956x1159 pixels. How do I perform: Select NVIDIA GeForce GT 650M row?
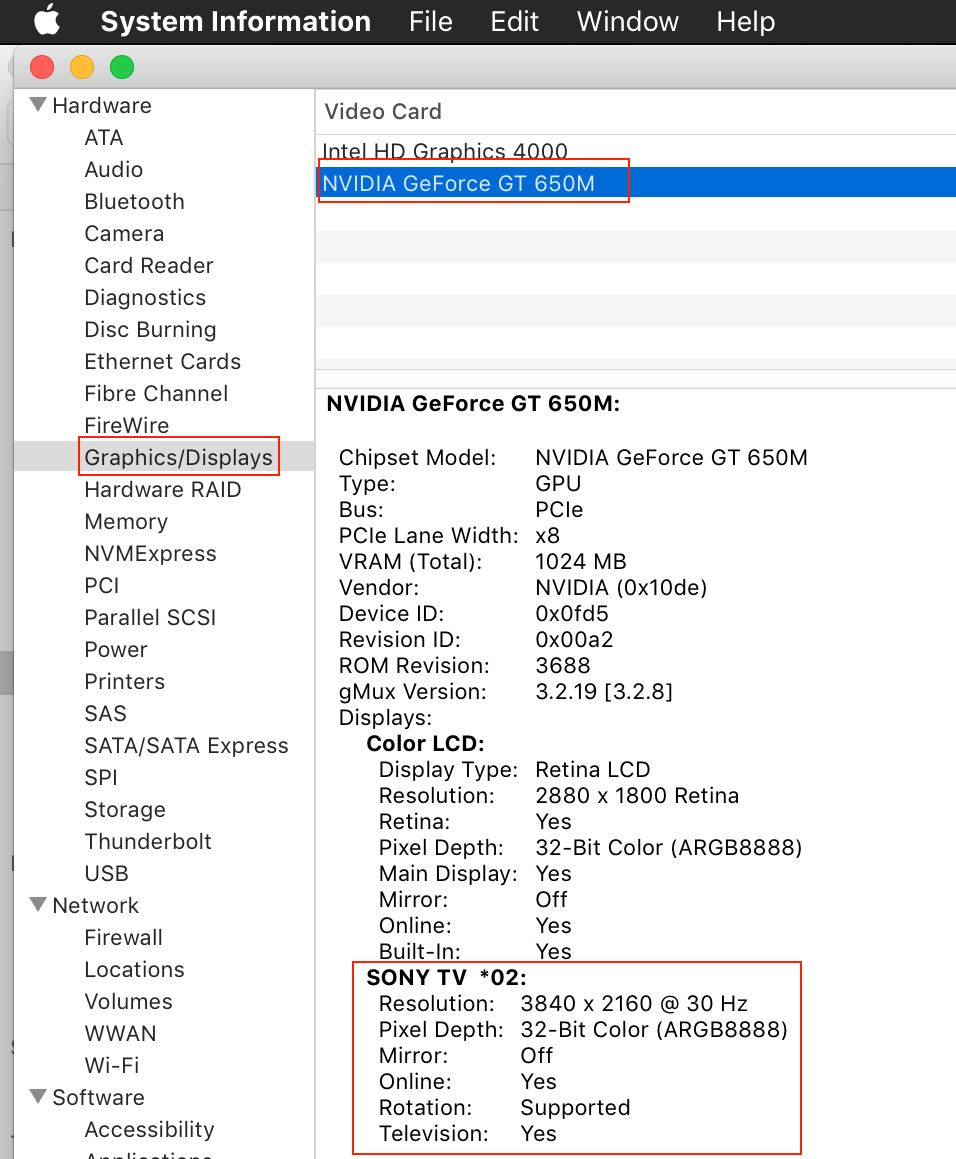point(636,183)
